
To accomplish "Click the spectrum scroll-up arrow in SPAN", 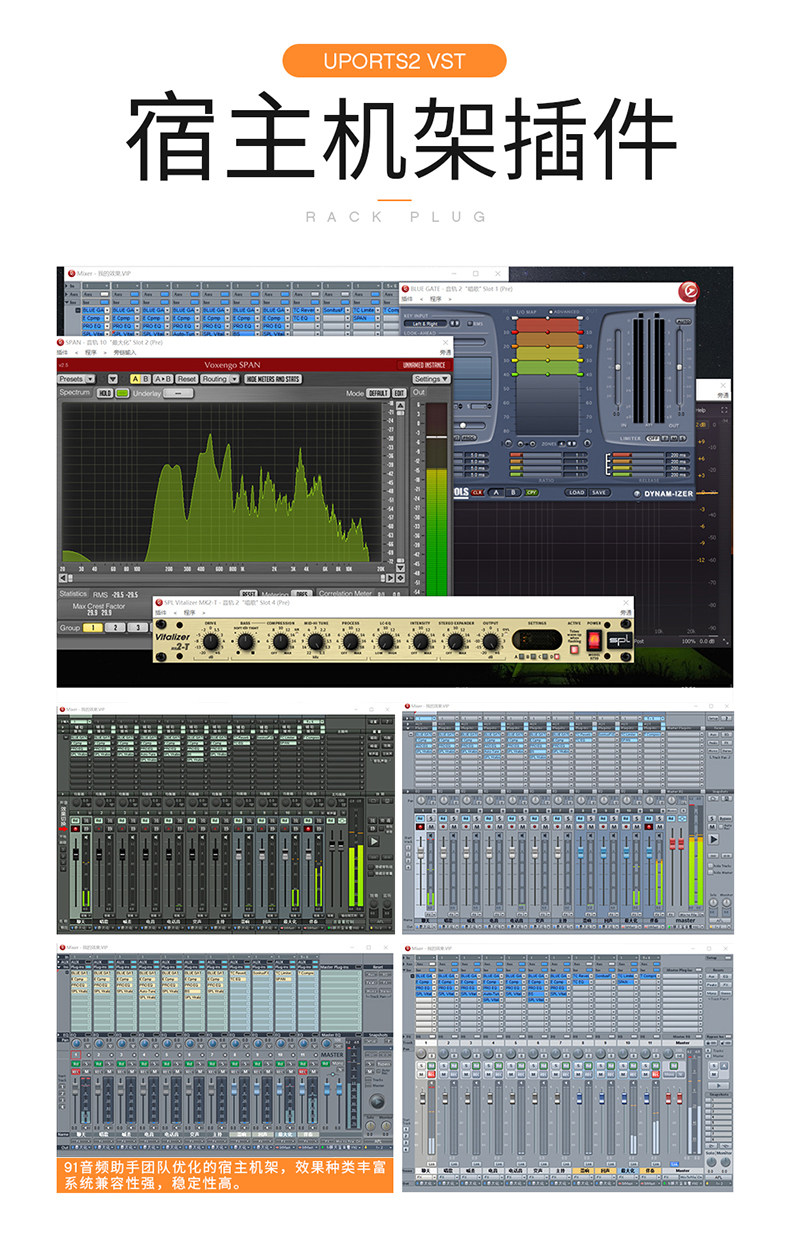I will 400,405.
